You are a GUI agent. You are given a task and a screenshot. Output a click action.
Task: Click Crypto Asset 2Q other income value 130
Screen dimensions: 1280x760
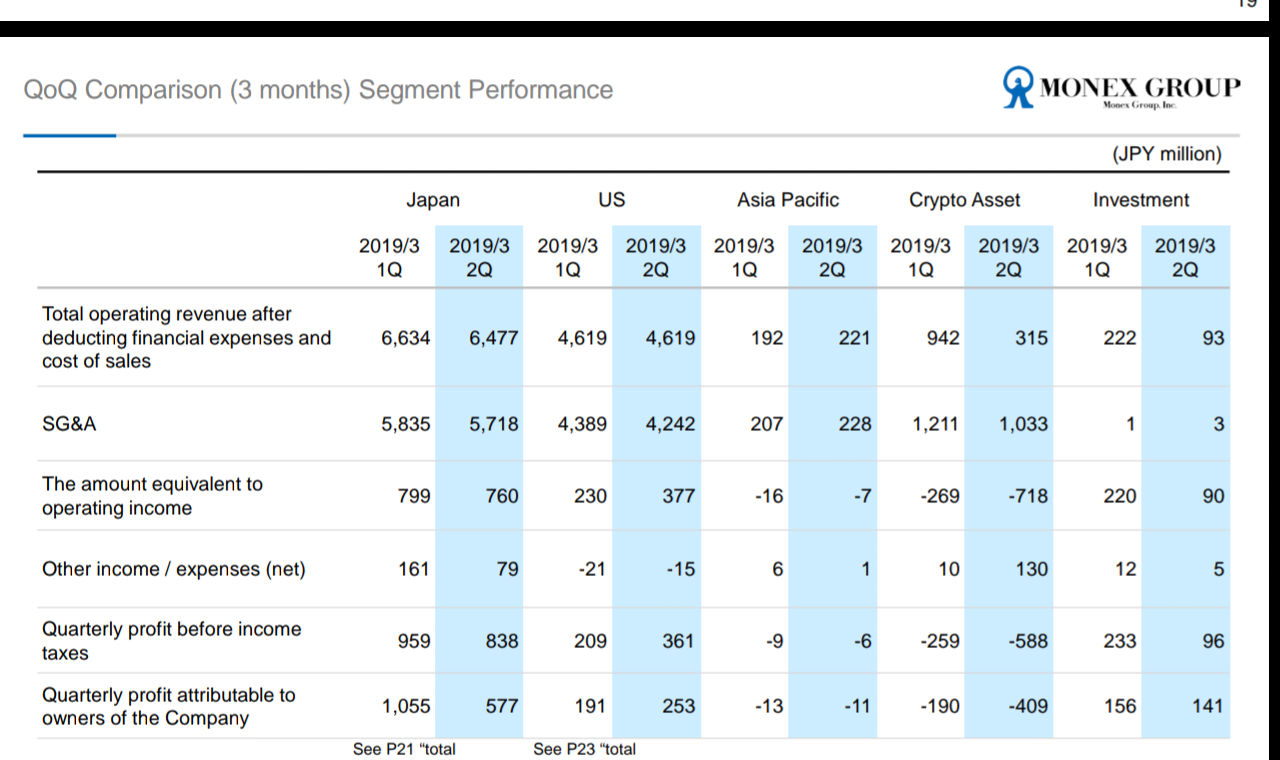(x=1031, y=570)
